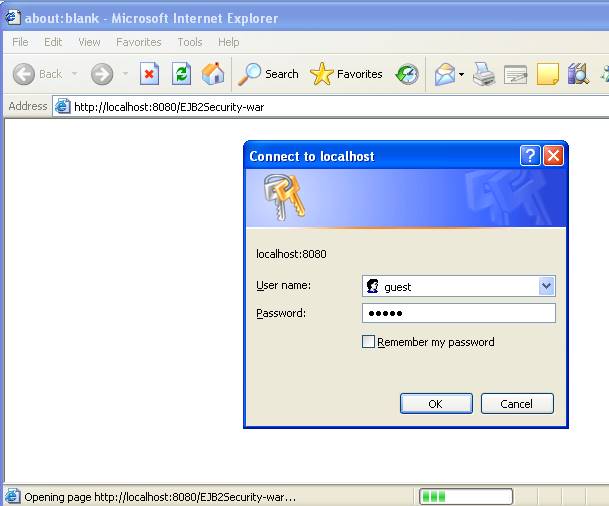609x506 pixels.
Task: Open the Back history dropdown arrow
Action: (75, 74)
